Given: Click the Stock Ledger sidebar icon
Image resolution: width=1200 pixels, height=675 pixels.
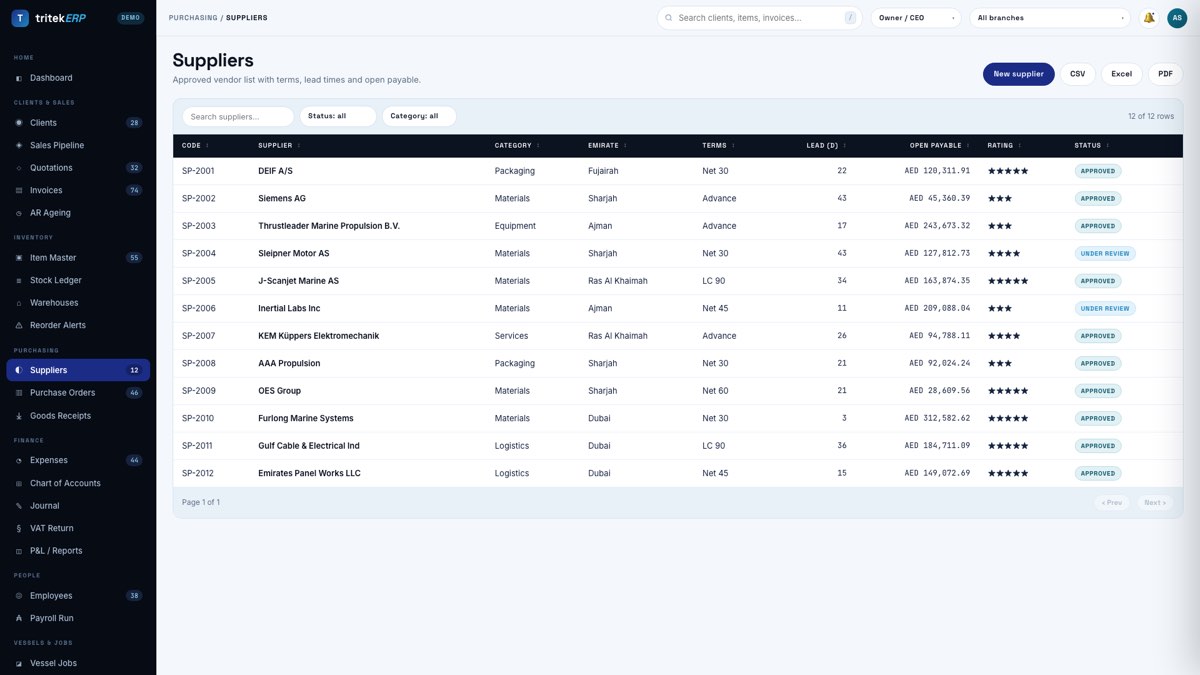Looking at the screenshot, I should tap(19, 280).
